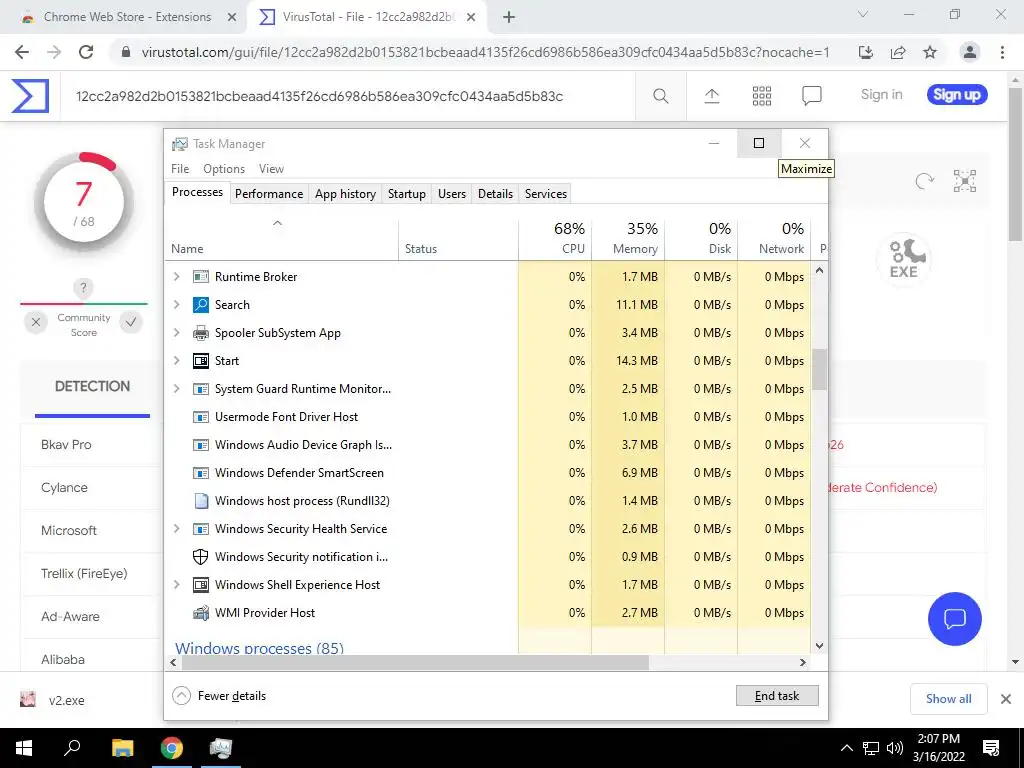Expand the Search process row

tap(176, 304)
